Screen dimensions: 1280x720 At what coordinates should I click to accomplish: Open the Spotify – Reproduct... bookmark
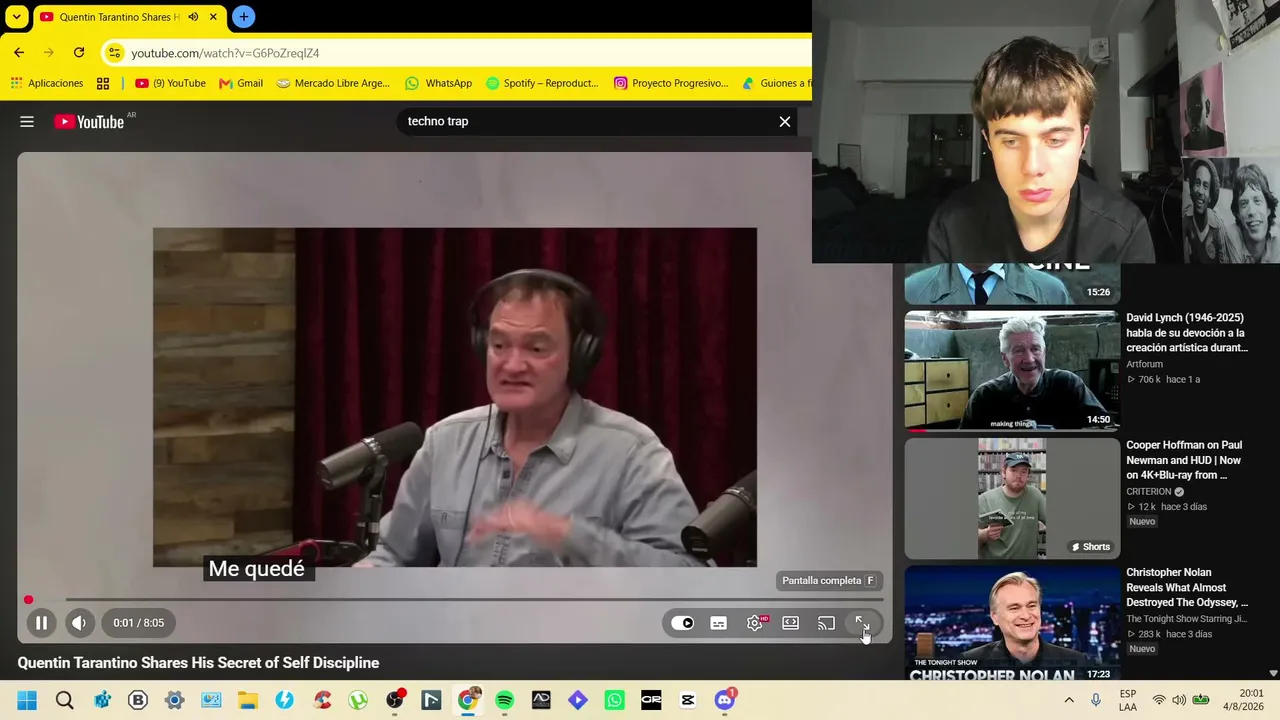(541, 83)
